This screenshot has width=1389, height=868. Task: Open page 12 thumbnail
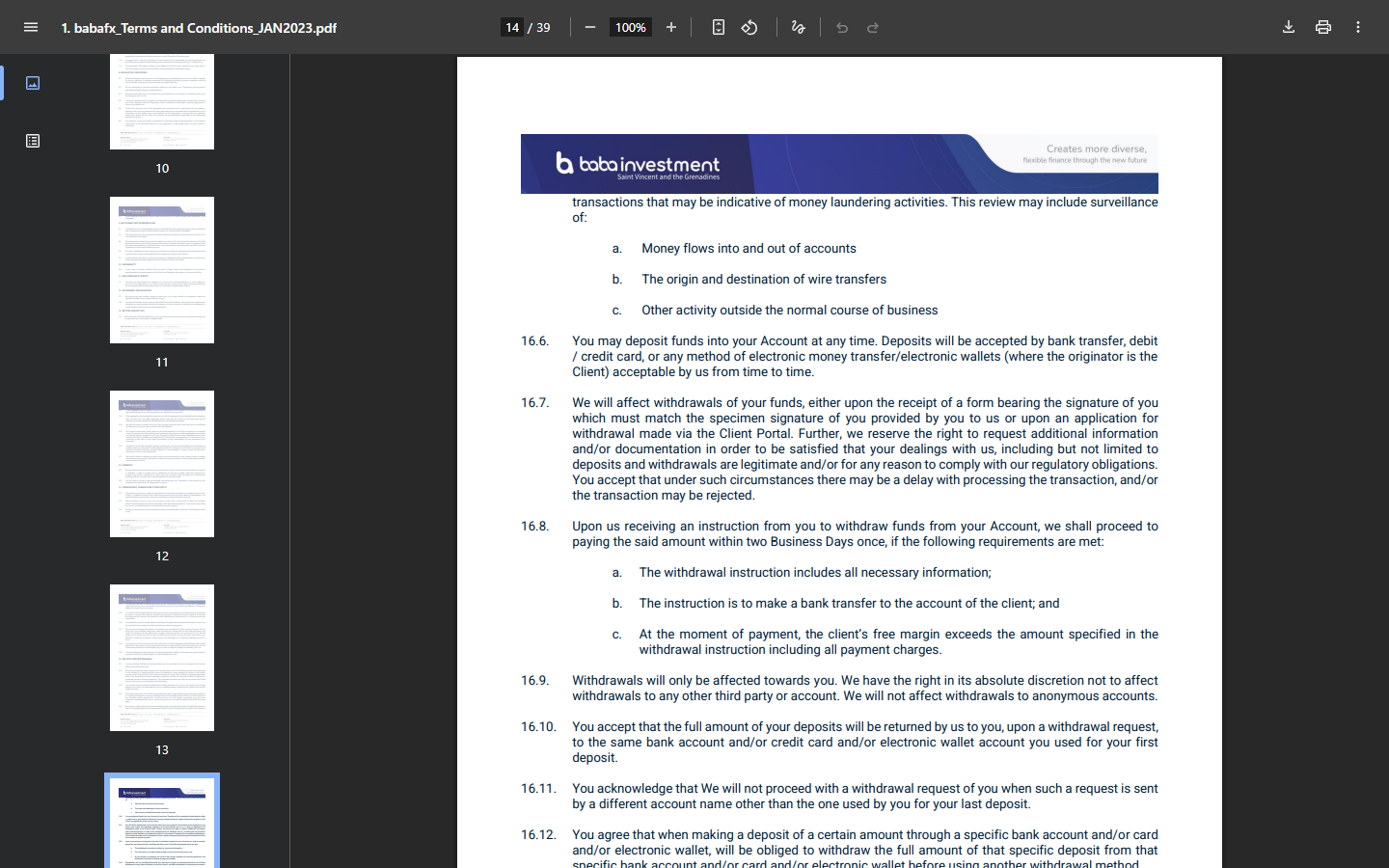coord(162,464)
